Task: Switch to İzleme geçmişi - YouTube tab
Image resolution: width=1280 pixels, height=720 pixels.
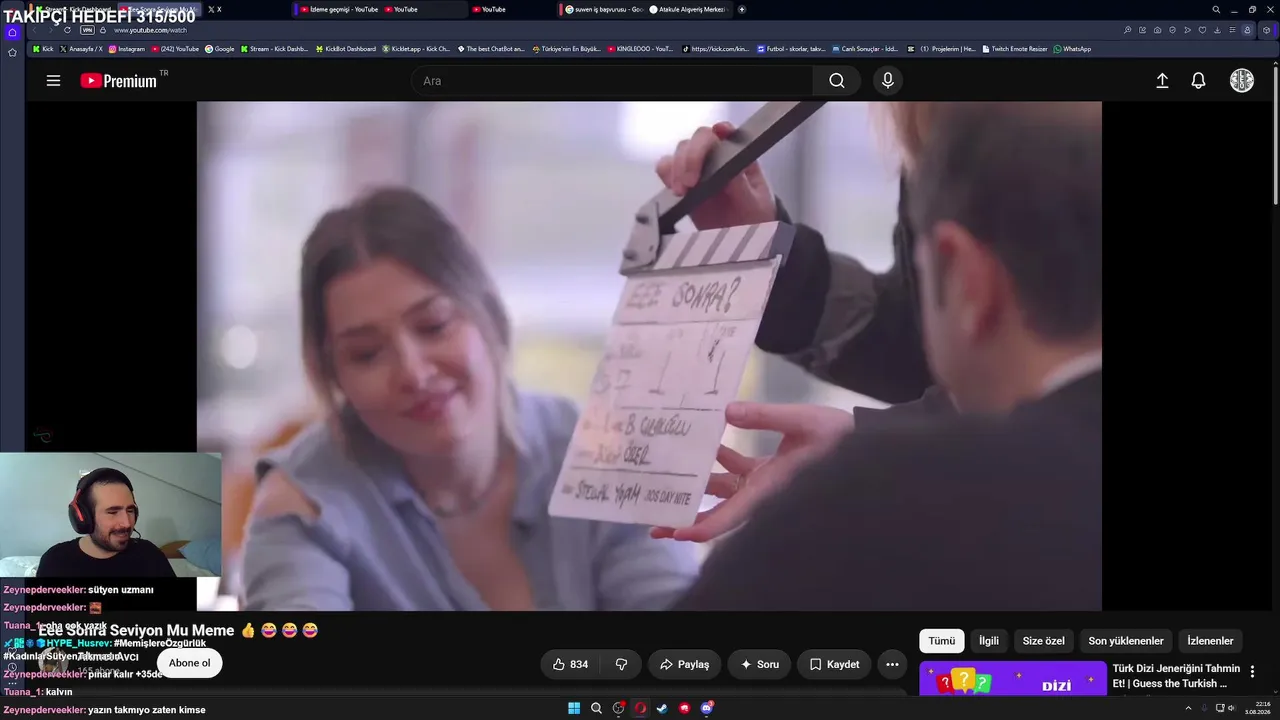Action: pos(339,9)
